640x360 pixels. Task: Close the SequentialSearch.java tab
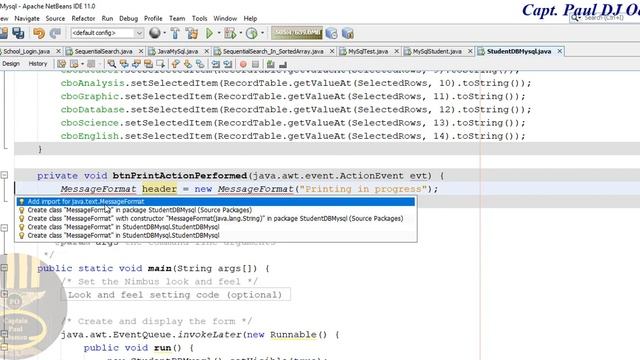click(141, 51)
